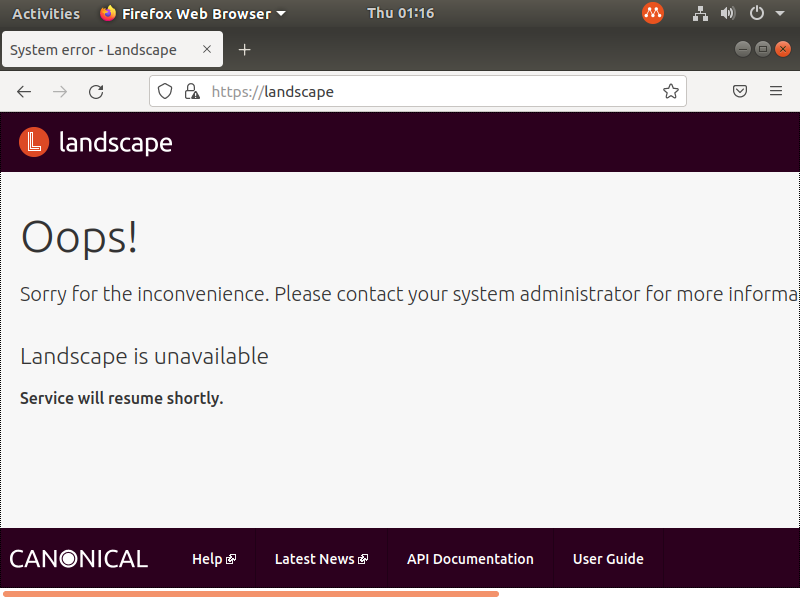The image size is (800, 600).
Task: Open the clock showing Thu 01:16
Action: click(401, 13)
